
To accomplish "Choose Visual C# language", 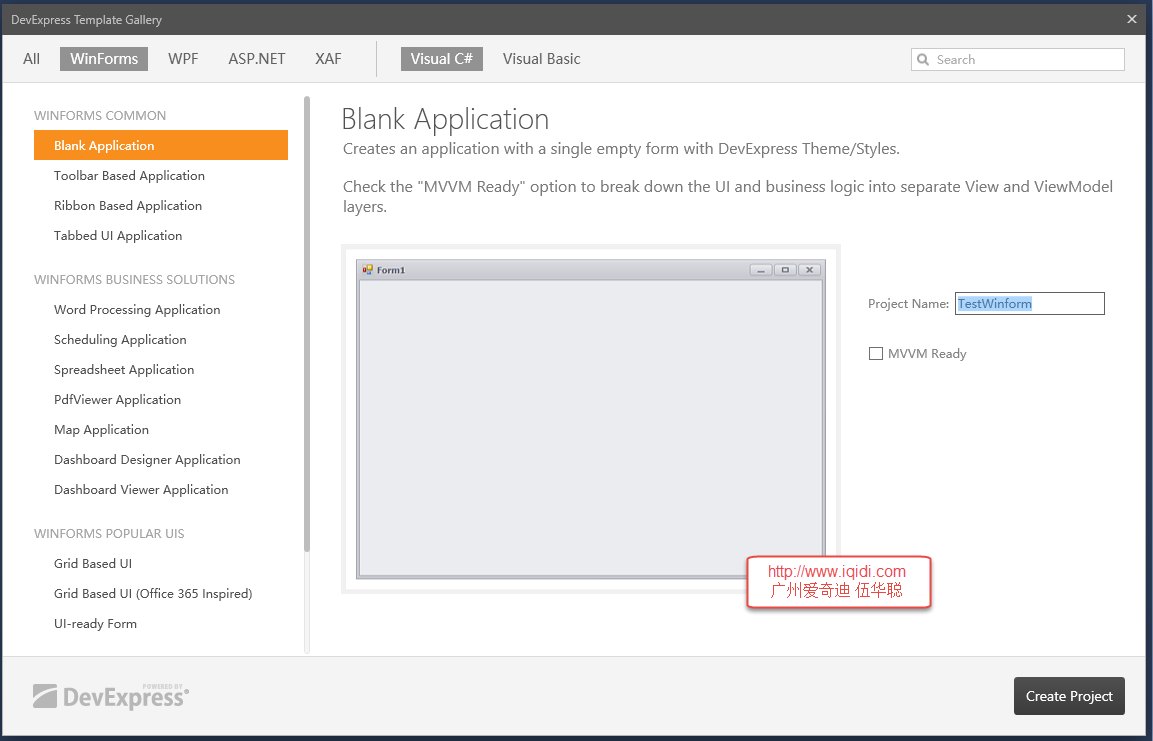I will pos(442,59).
